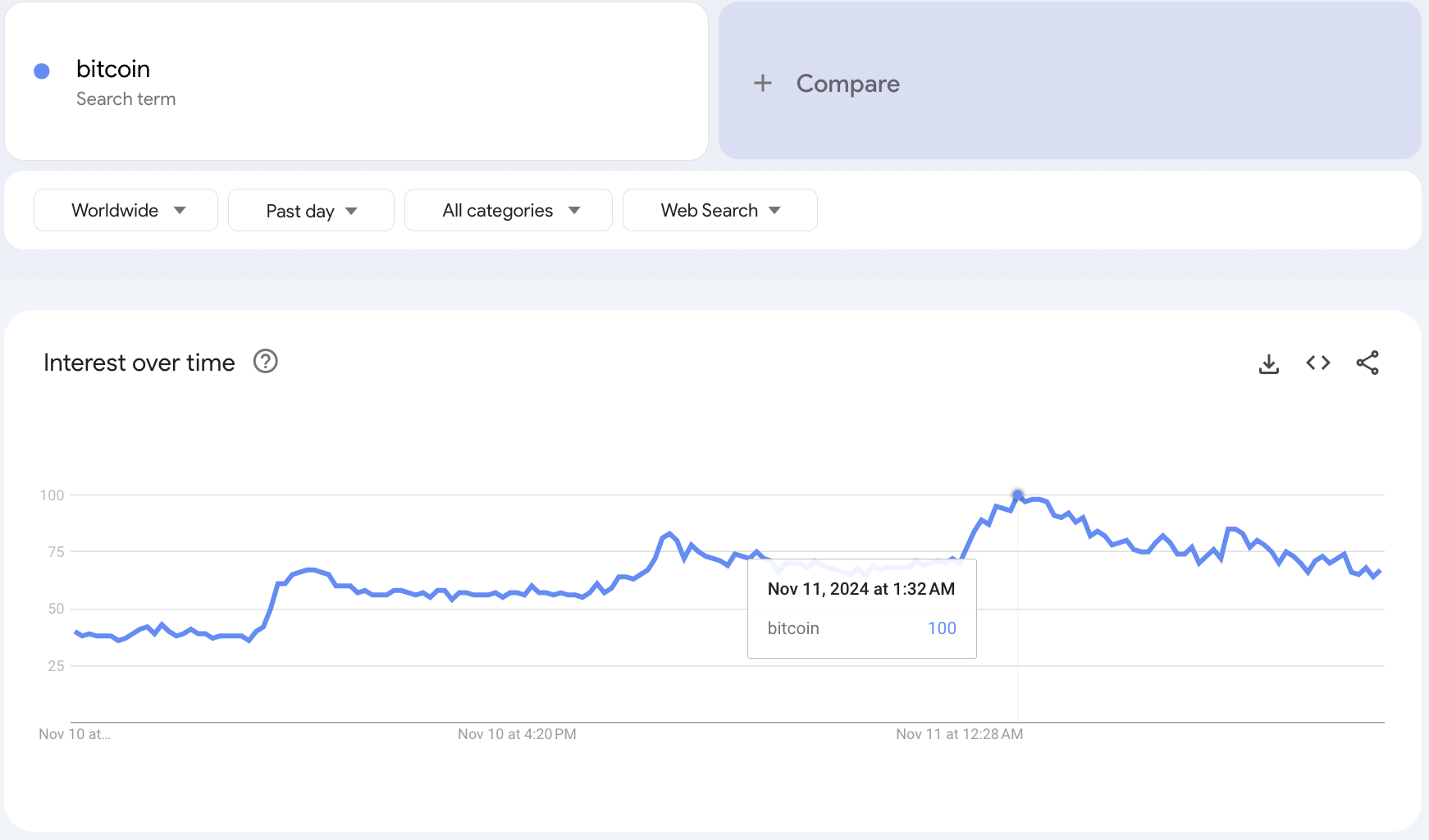The image size is (1429, 840).
Task: Click the embed code icon
Action: [x=1317, y=363]
